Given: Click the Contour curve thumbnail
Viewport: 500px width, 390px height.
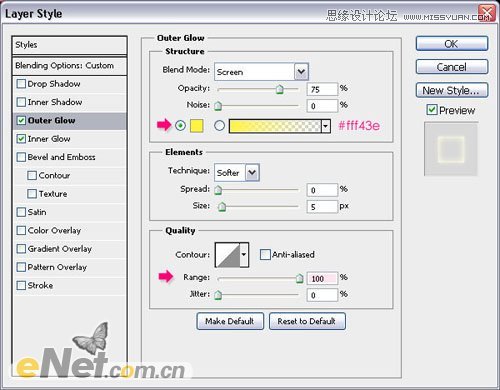Looking at the screenshot, I should (x=228, y=255).
